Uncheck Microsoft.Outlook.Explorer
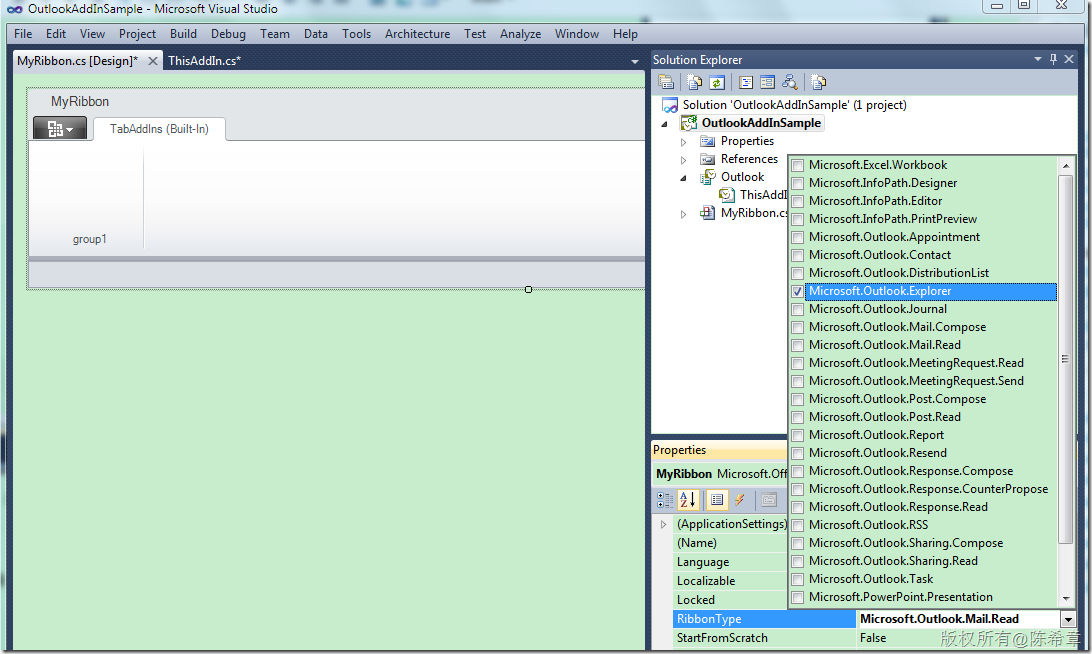Screen dimensions: 1092x654 pos(797,292)
